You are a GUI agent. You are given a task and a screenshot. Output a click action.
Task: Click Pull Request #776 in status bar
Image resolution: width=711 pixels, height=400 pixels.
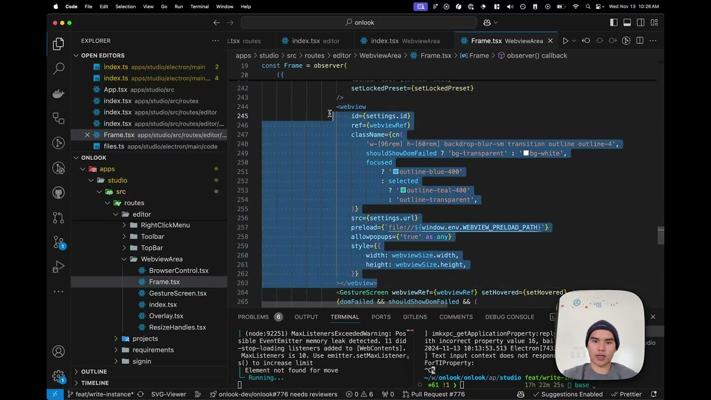point(433,394)
